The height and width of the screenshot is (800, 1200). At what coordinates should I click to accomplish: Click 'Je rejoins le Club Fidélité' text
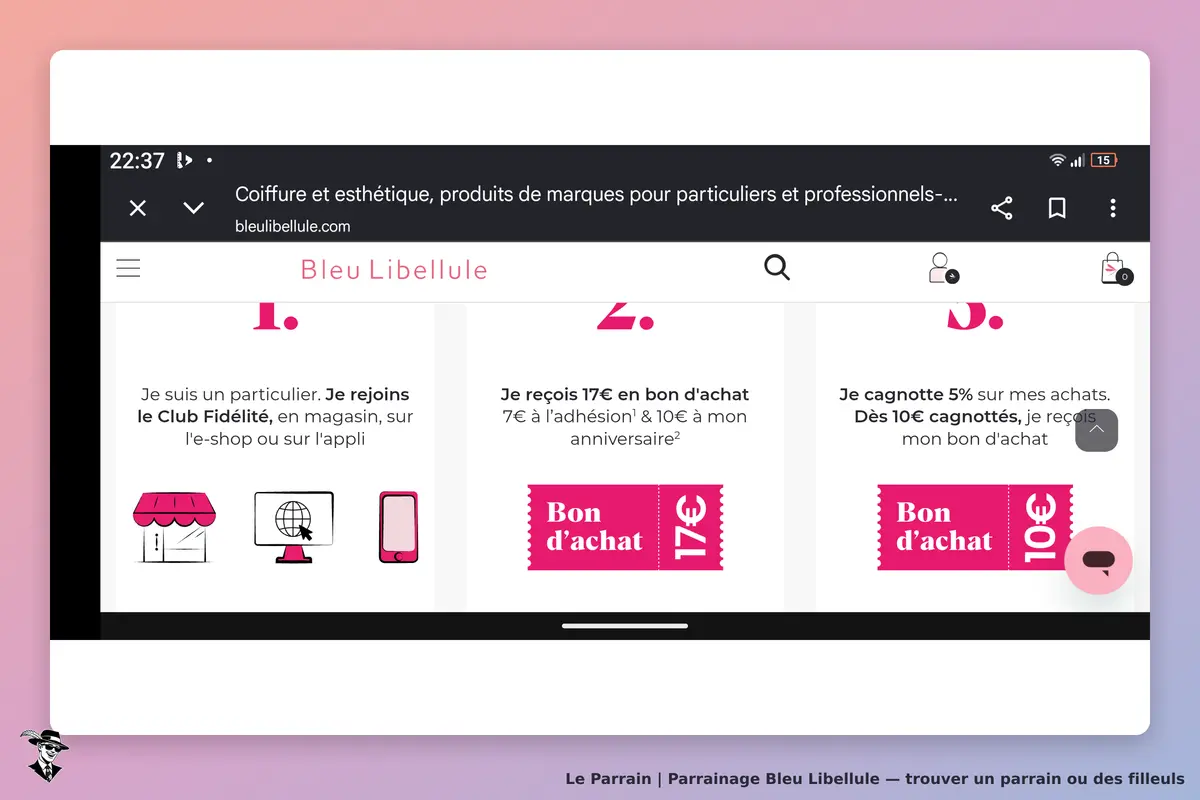[x=274, y=405]
